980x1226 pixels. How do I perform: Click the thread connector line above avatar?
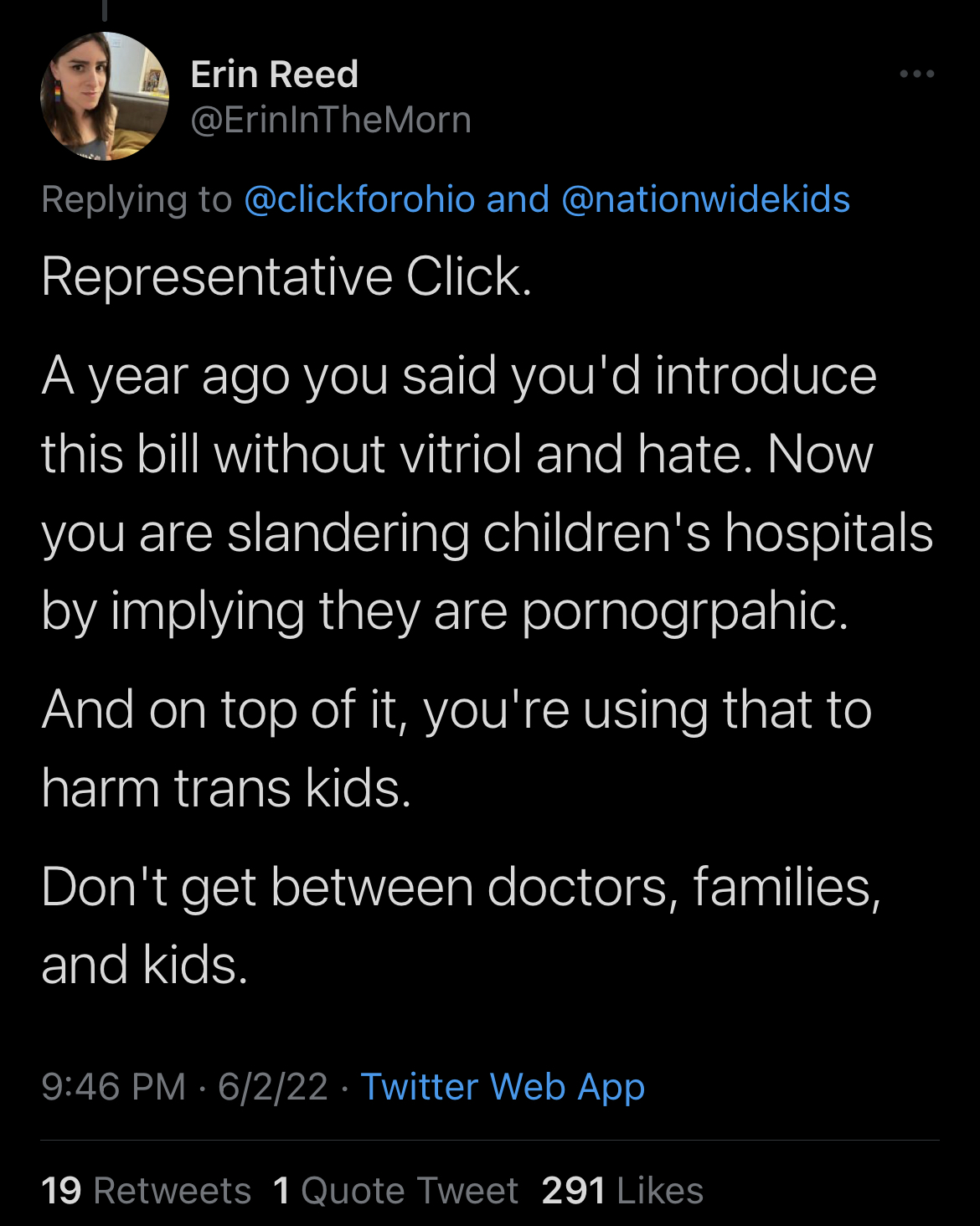point(105,10)
